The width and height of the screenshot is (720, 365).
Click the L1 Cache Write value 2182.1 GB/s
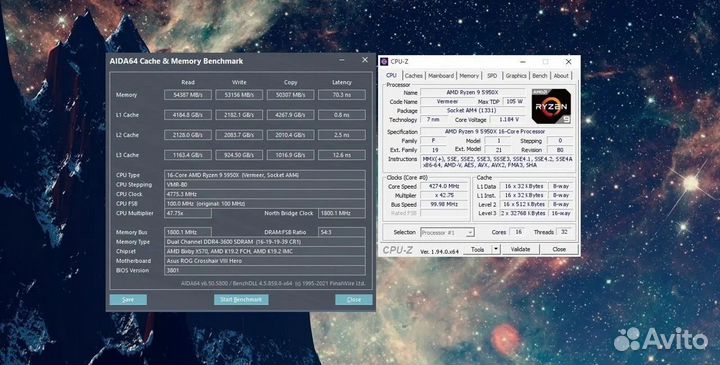pos(239,115)
